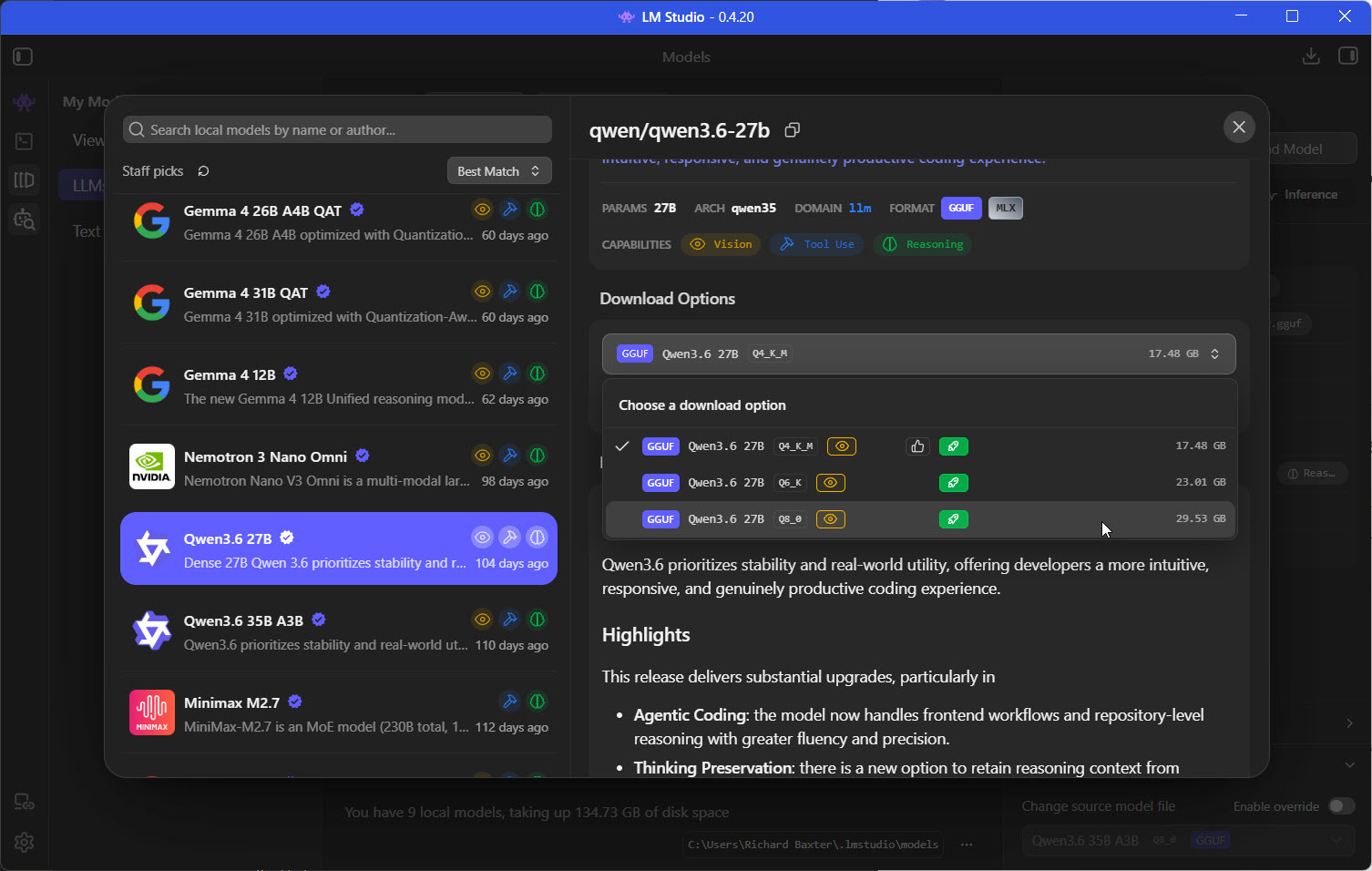Click the sidebar icon above the settings gear
This screenshot has width=1372, height=871.
click(x=25, y=803)
